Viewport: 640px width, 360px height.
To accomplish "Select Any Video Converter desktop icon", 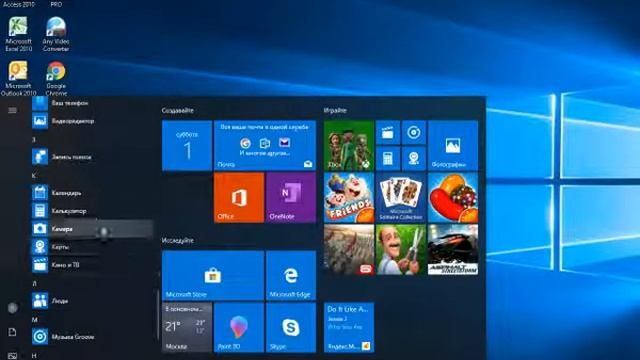I will coord(56,34).
